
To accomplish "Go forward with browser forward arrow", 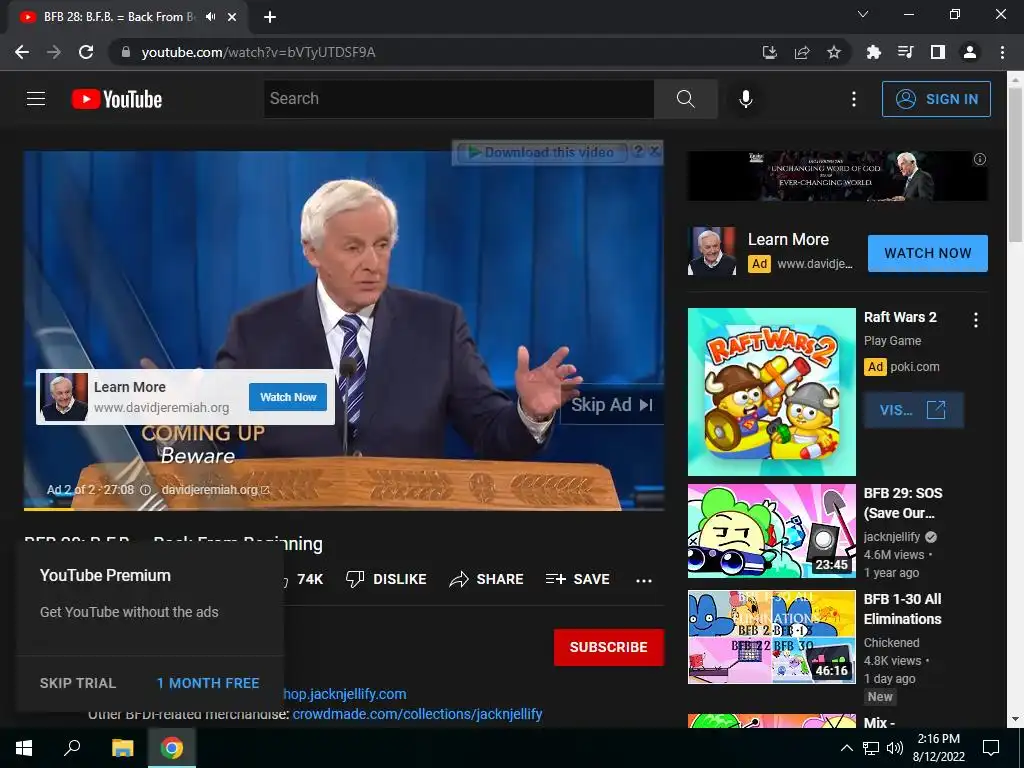I will coord(54,52).
